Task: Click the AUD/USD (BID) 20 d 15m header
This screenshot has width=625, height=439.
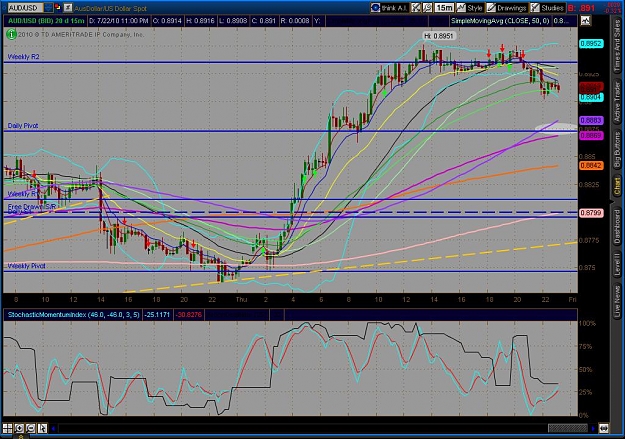Action: (46, 21)
